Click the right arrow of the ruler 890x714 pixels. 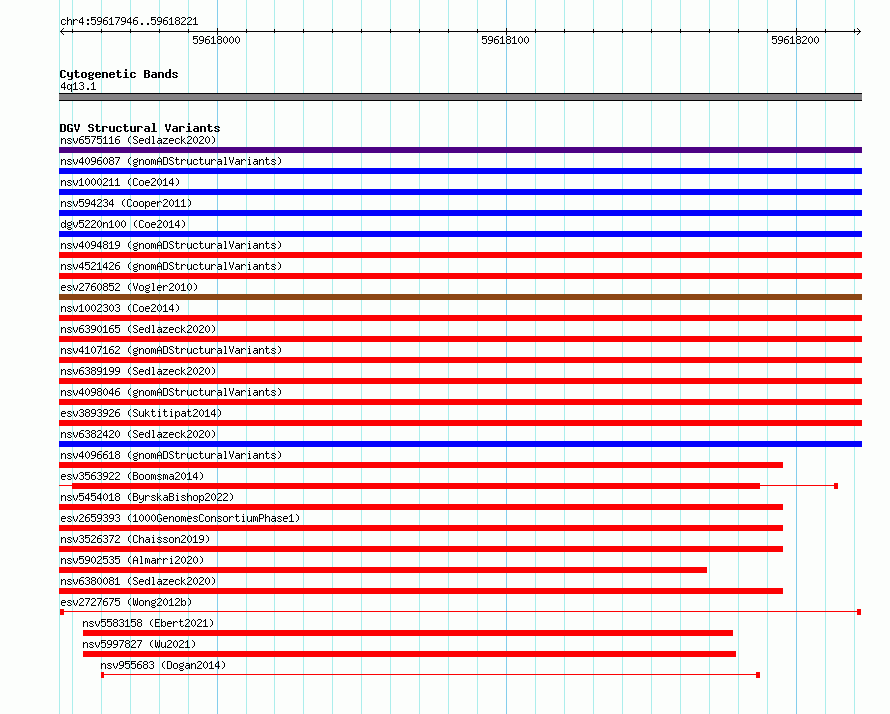point(858,31)
